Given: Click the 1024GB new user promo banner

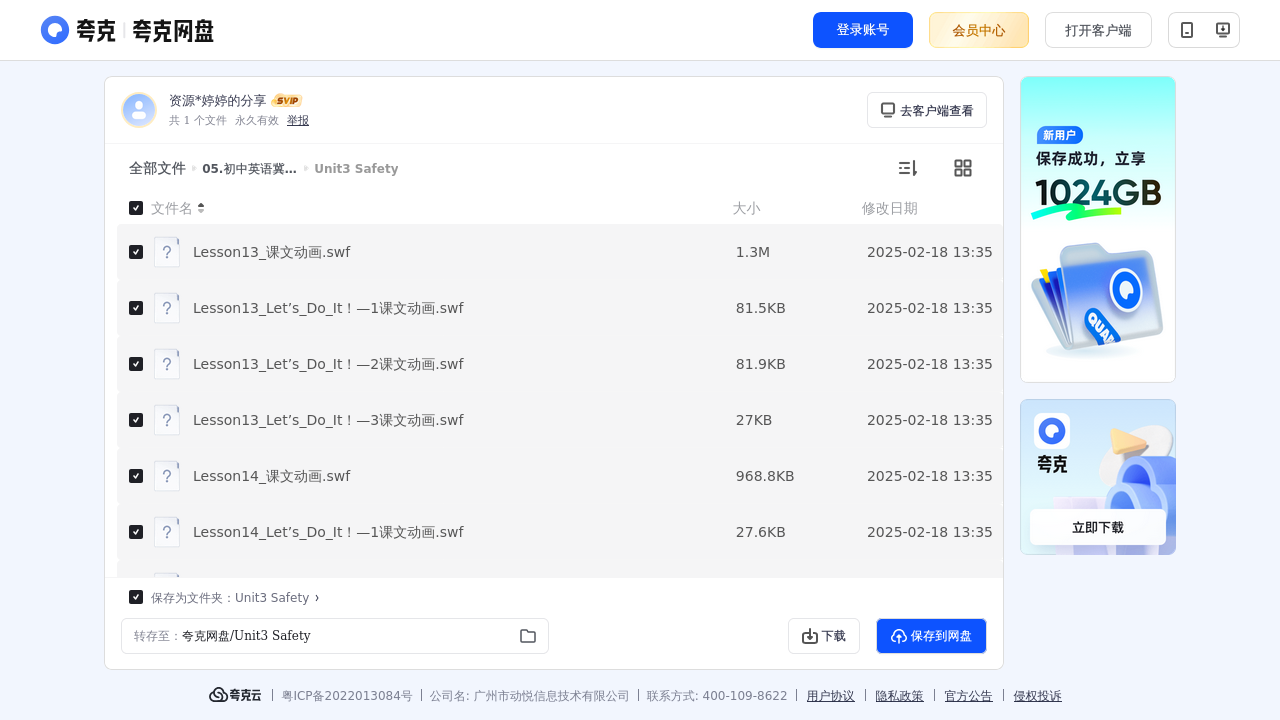Looking at the screenshot, I should click(1098, 229).
